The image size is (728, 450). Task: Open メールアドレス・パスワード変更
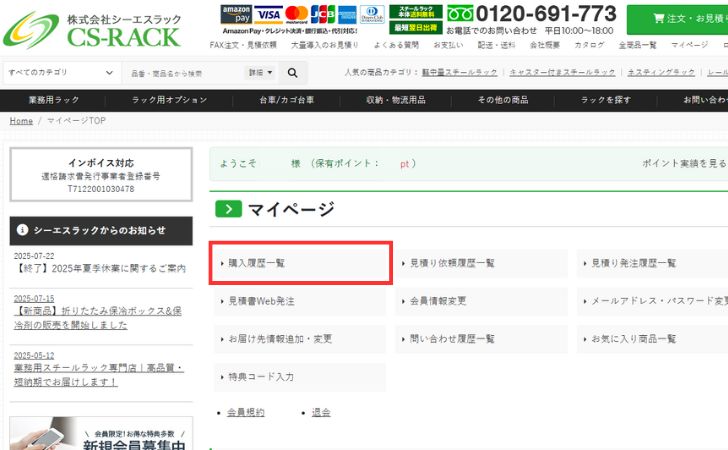click(652, 301)
